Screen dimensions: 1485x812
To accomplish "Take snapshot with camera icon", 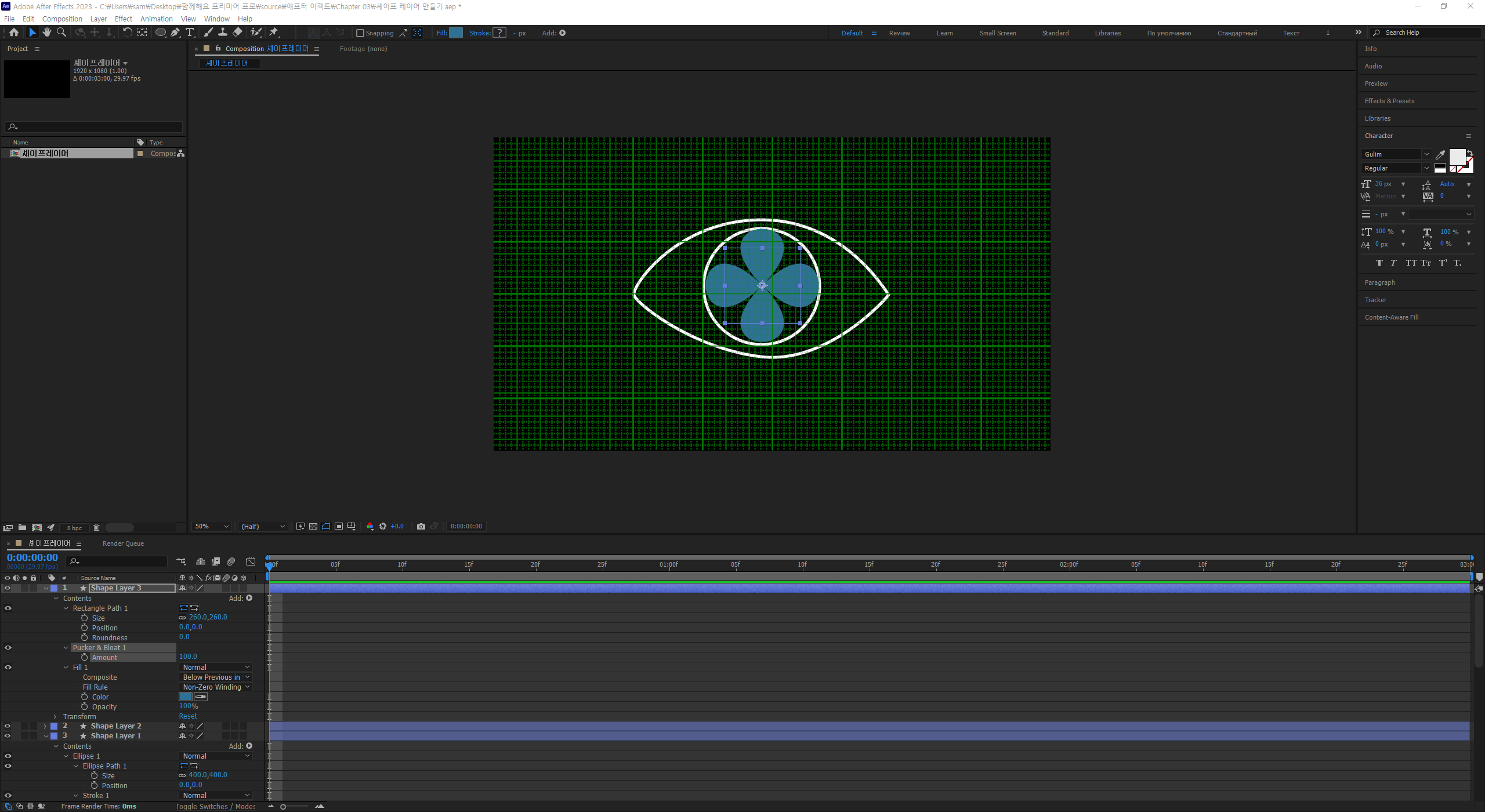I will tap(421, 526).
